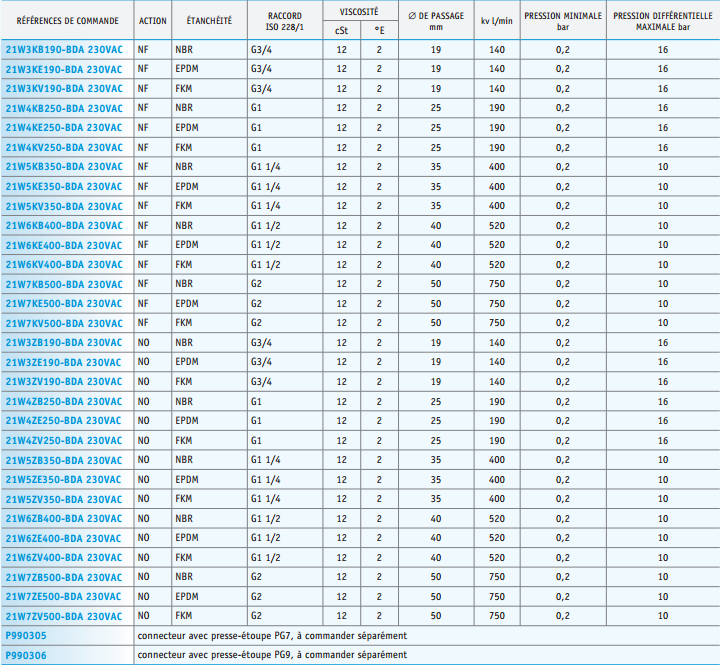Click the RÉFÉRENCES DE COMMANDE column header
The width and height of the screenshot is (720, 665).
coord(67,20)
